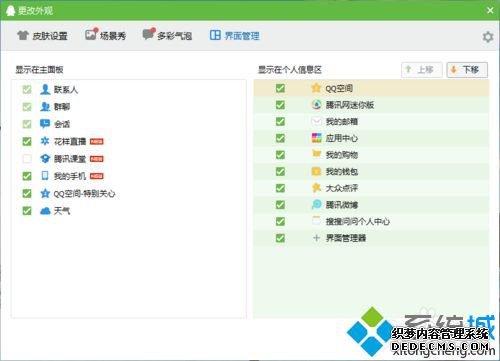
Task: Click the QQ空间-特别关心 item label
Action: click(84, 194)
